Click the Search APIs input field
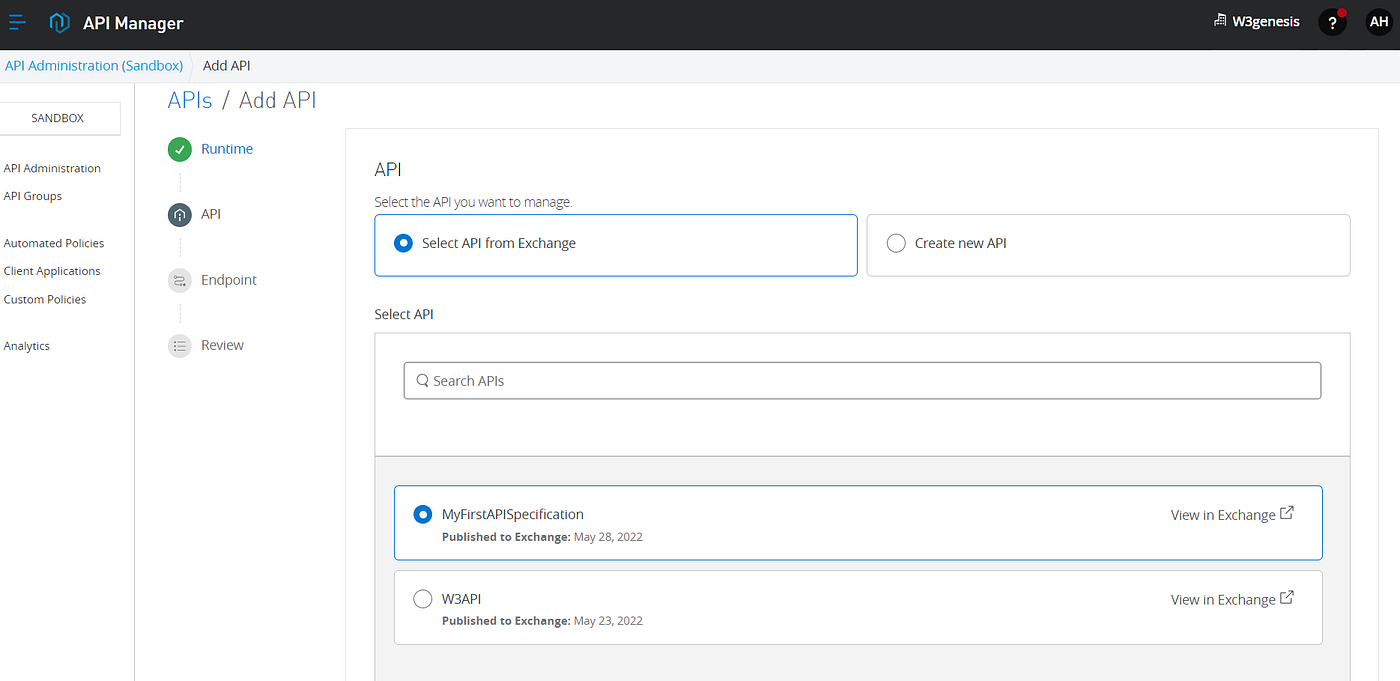Image resolution: width=1400 pixels, height=681 pixels. tap(862, 381)
